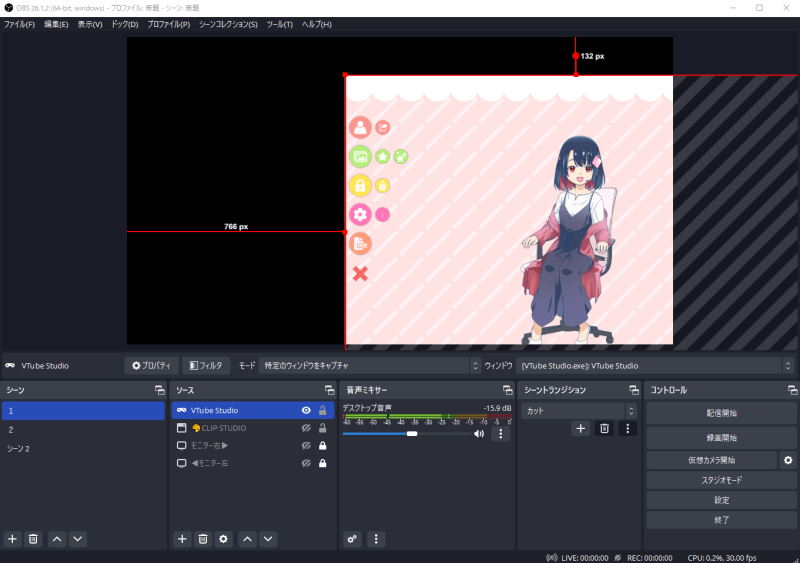Move source up in Sources panel
This screenshot has width=800, height=563.
pos(247,539)
